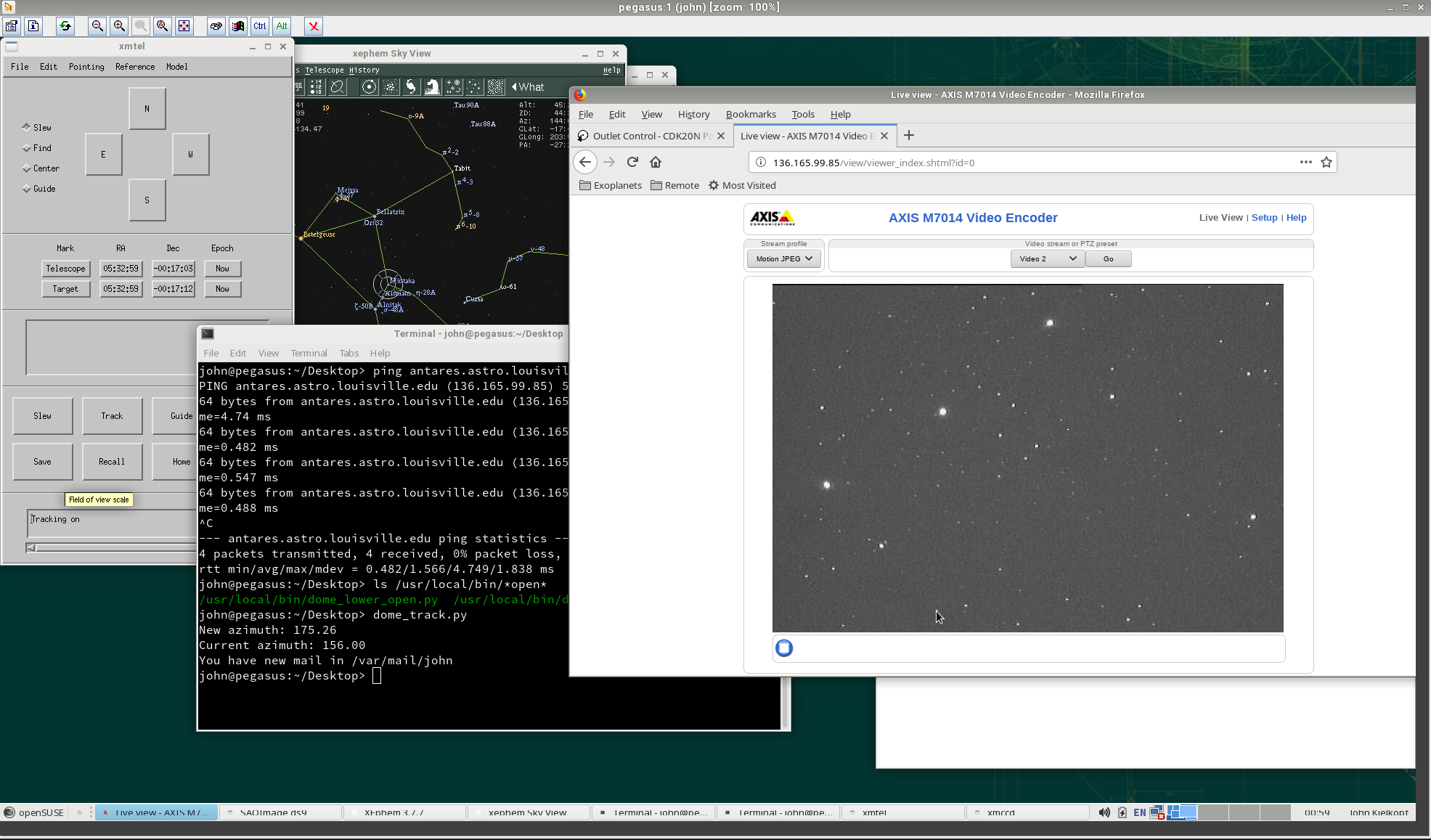
Task: Click the Save button in xmtel
Action: point(43,462)
